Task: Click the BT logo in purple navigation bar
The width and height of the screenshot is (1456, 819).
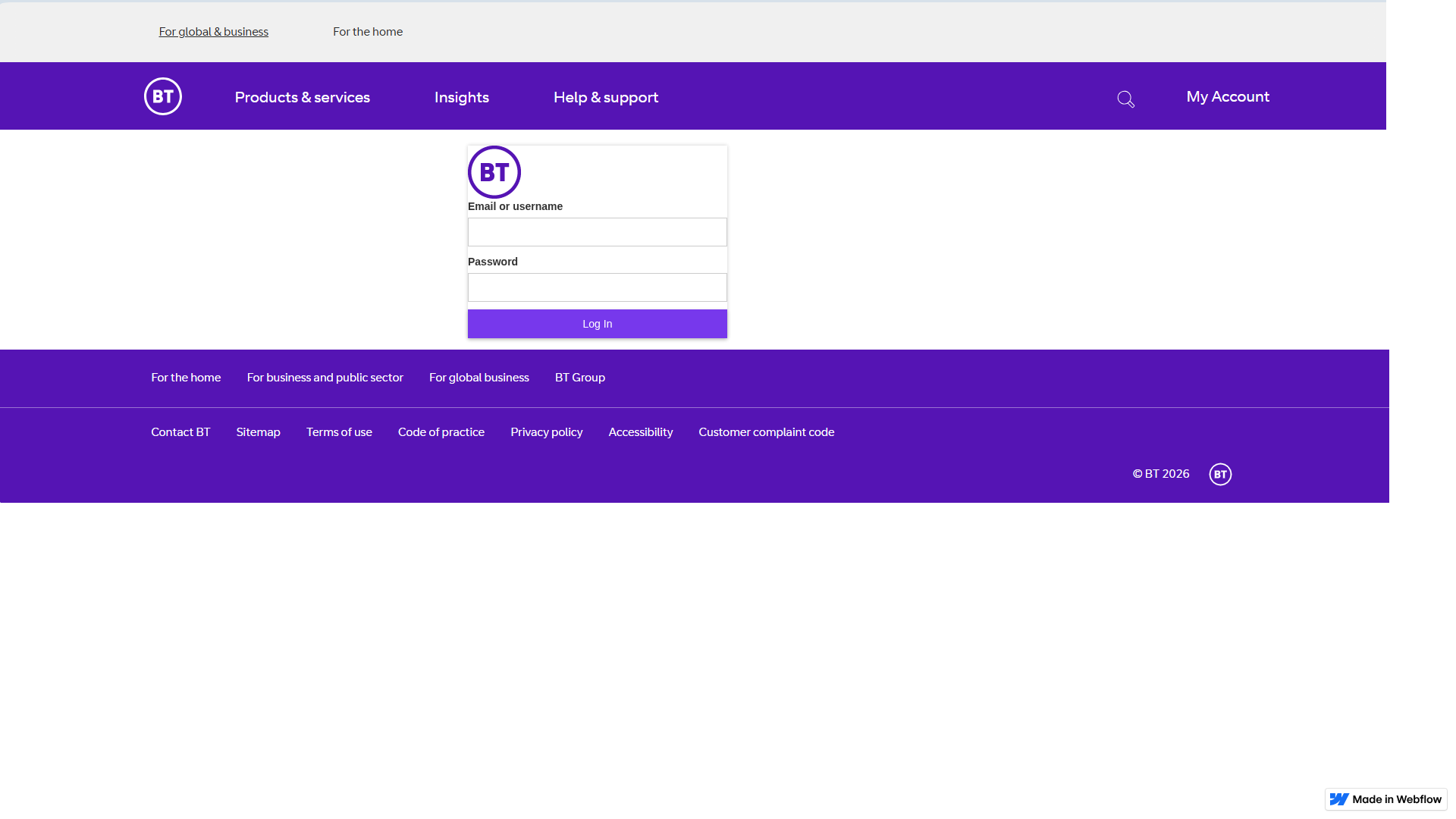Action: coord(163,96)
